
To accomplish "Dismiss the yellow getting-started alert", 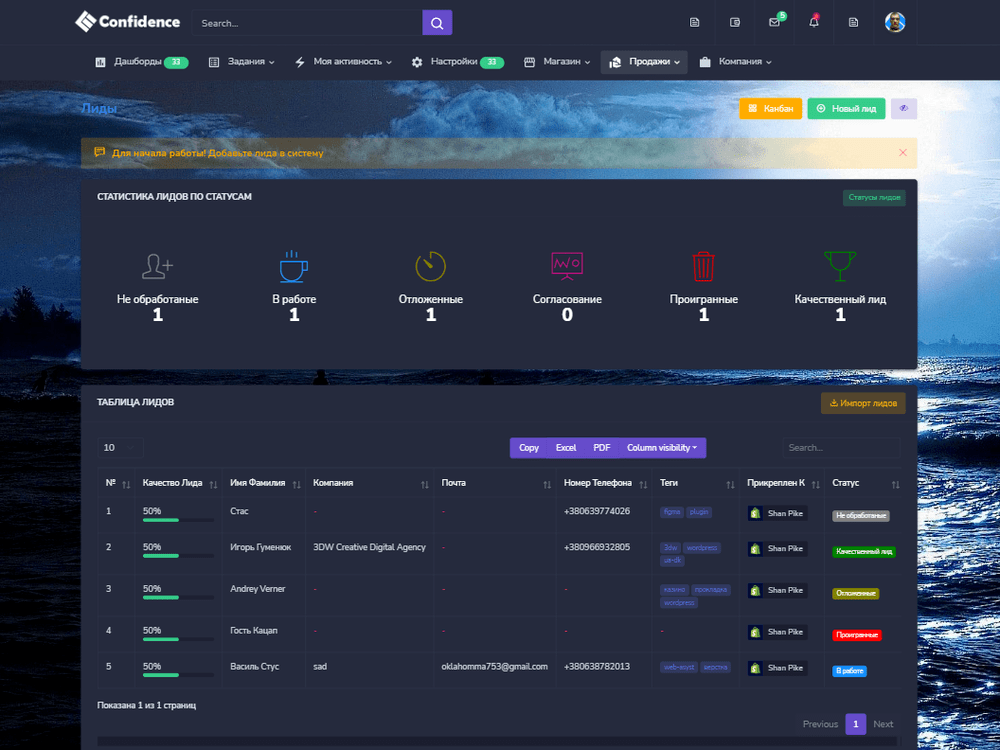I will (x=903, y=153).
